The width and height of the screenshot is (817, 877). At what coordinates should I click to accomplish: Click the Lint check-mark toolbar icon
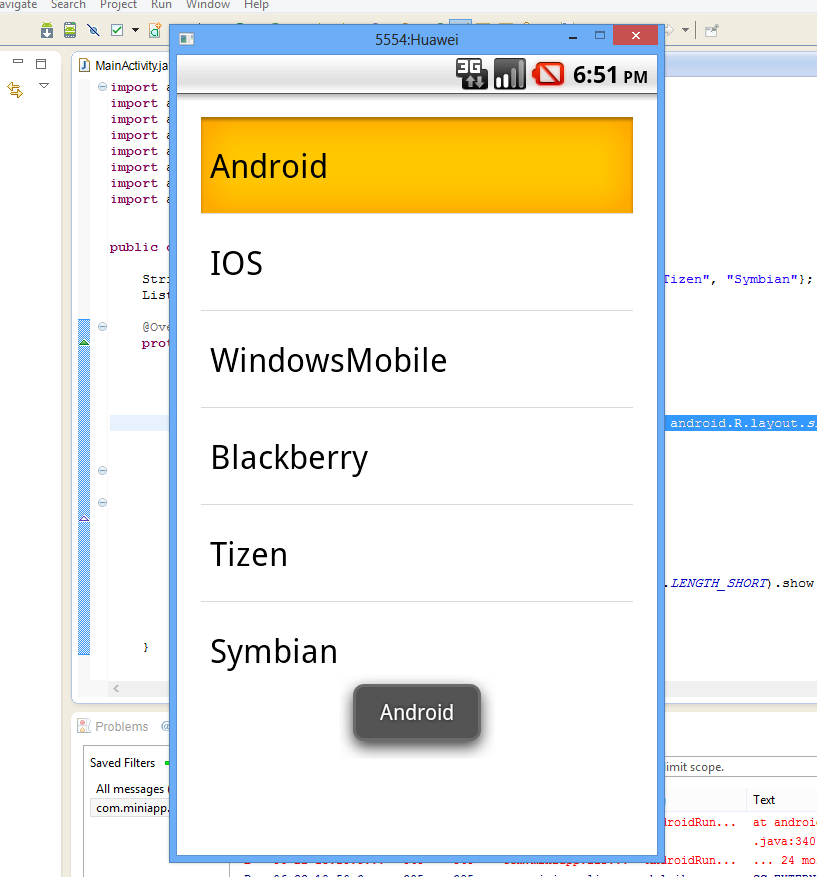pos(117,30)
